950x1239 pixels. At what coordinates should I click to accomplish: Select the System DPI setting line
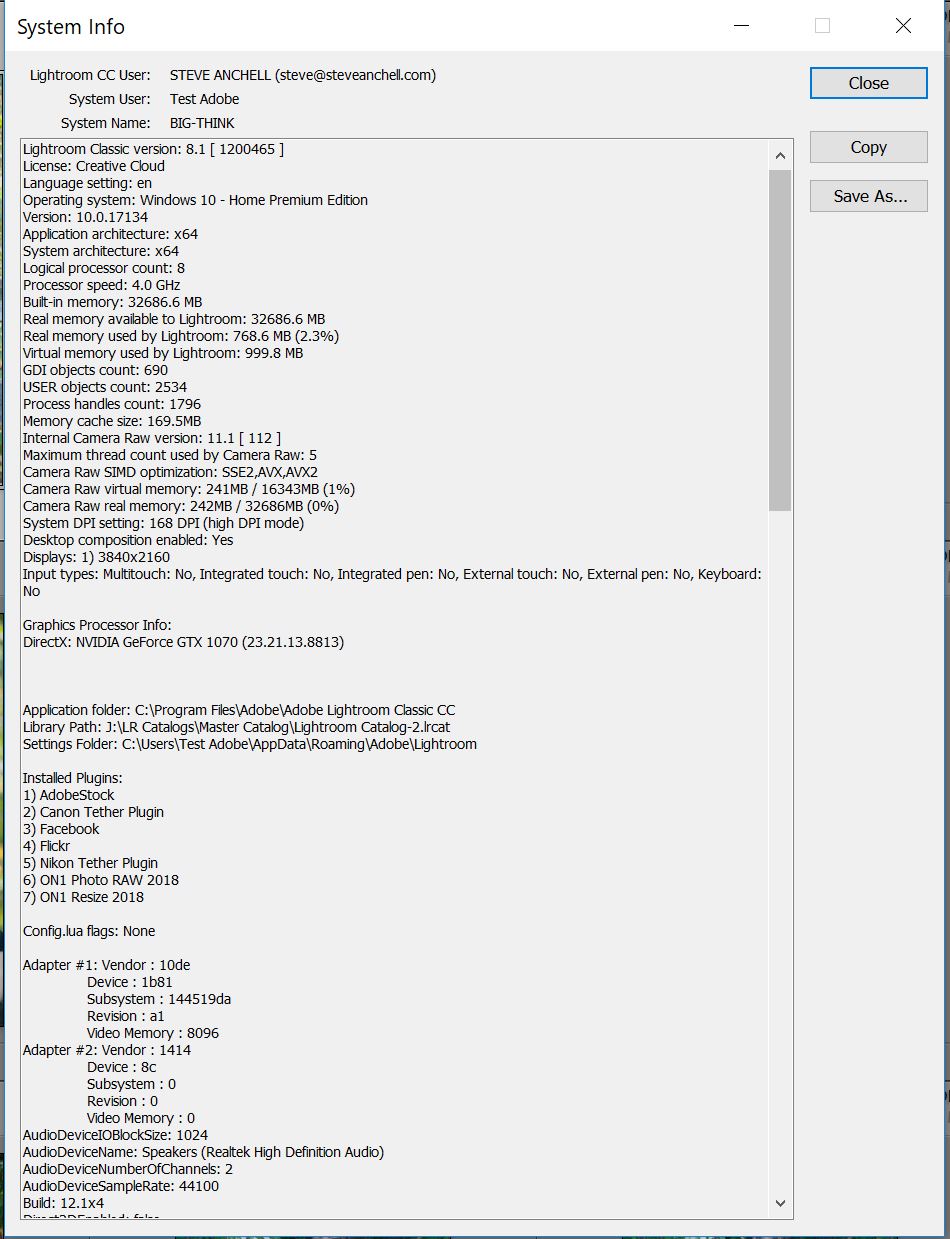point(163,523)
